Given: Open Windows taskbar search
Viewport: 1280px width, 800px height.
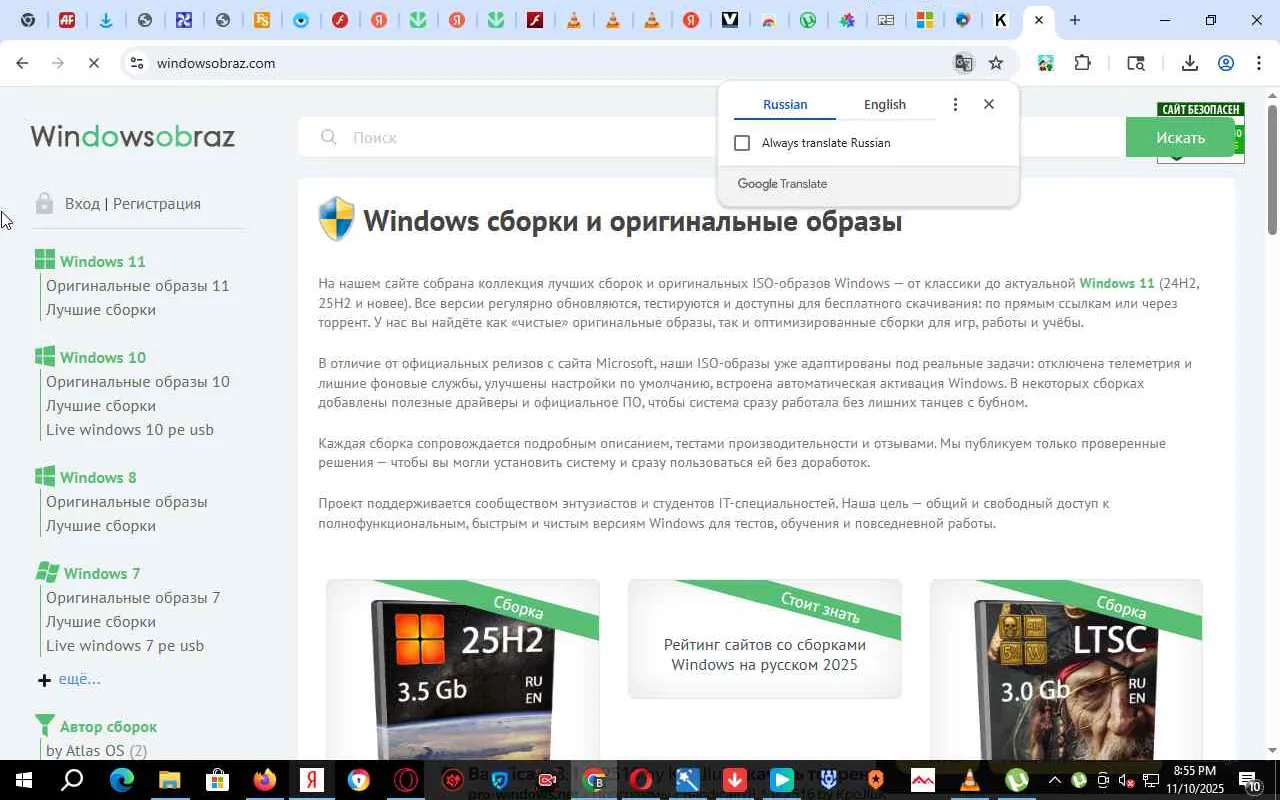Looking at the screenshot, I should 72,780.
